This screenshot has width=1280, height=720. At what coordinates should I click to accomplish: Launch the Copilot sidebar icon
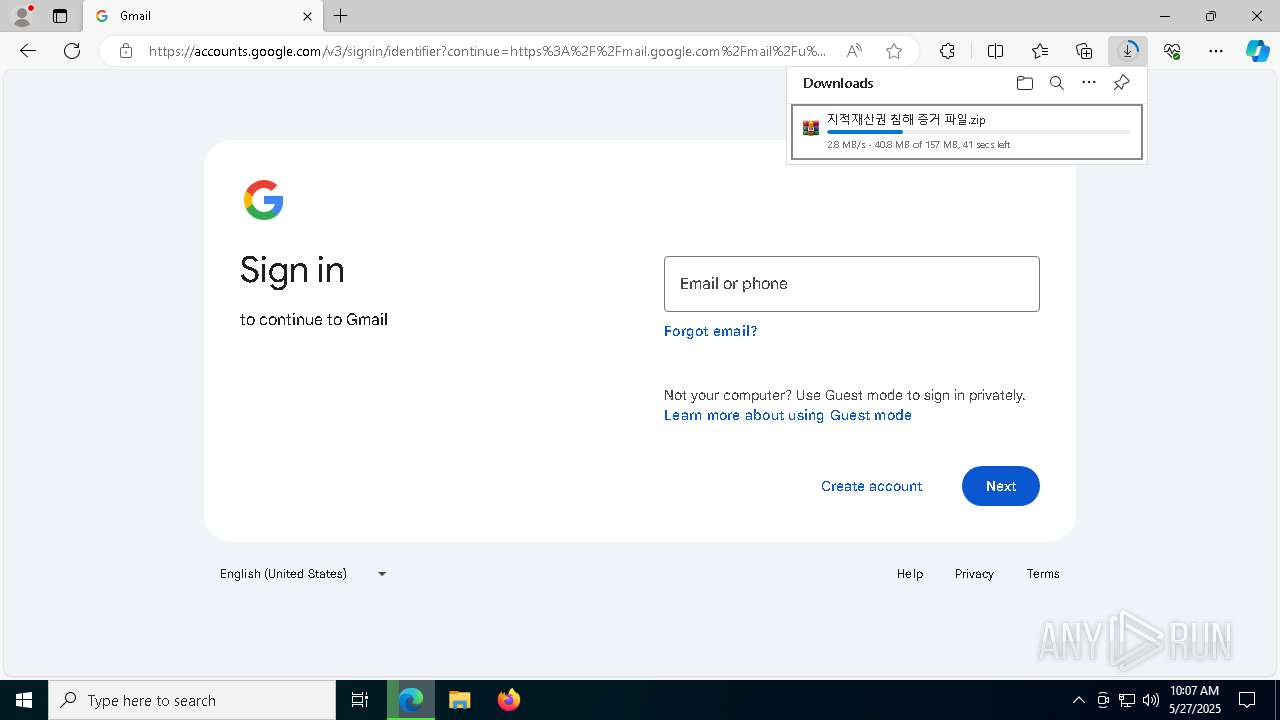[1257, 51]
